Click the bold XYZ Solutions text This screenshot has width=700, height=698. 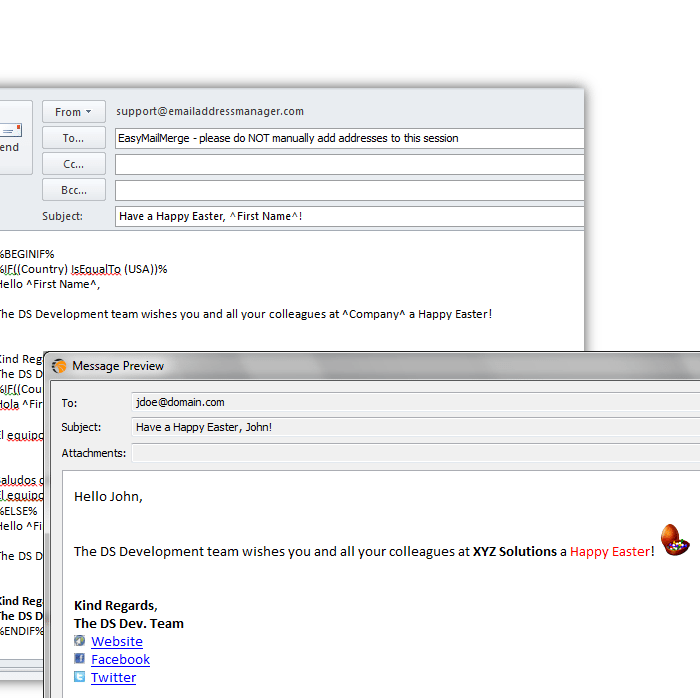point(515,552)
